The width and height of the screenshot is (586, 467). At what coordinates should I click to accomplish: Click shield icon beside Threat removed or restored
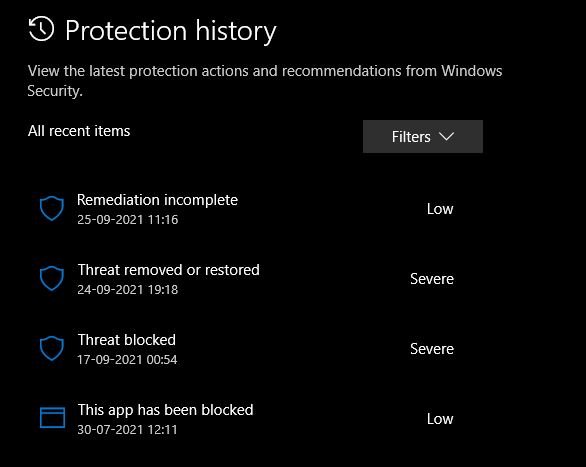tap(52, 278)
